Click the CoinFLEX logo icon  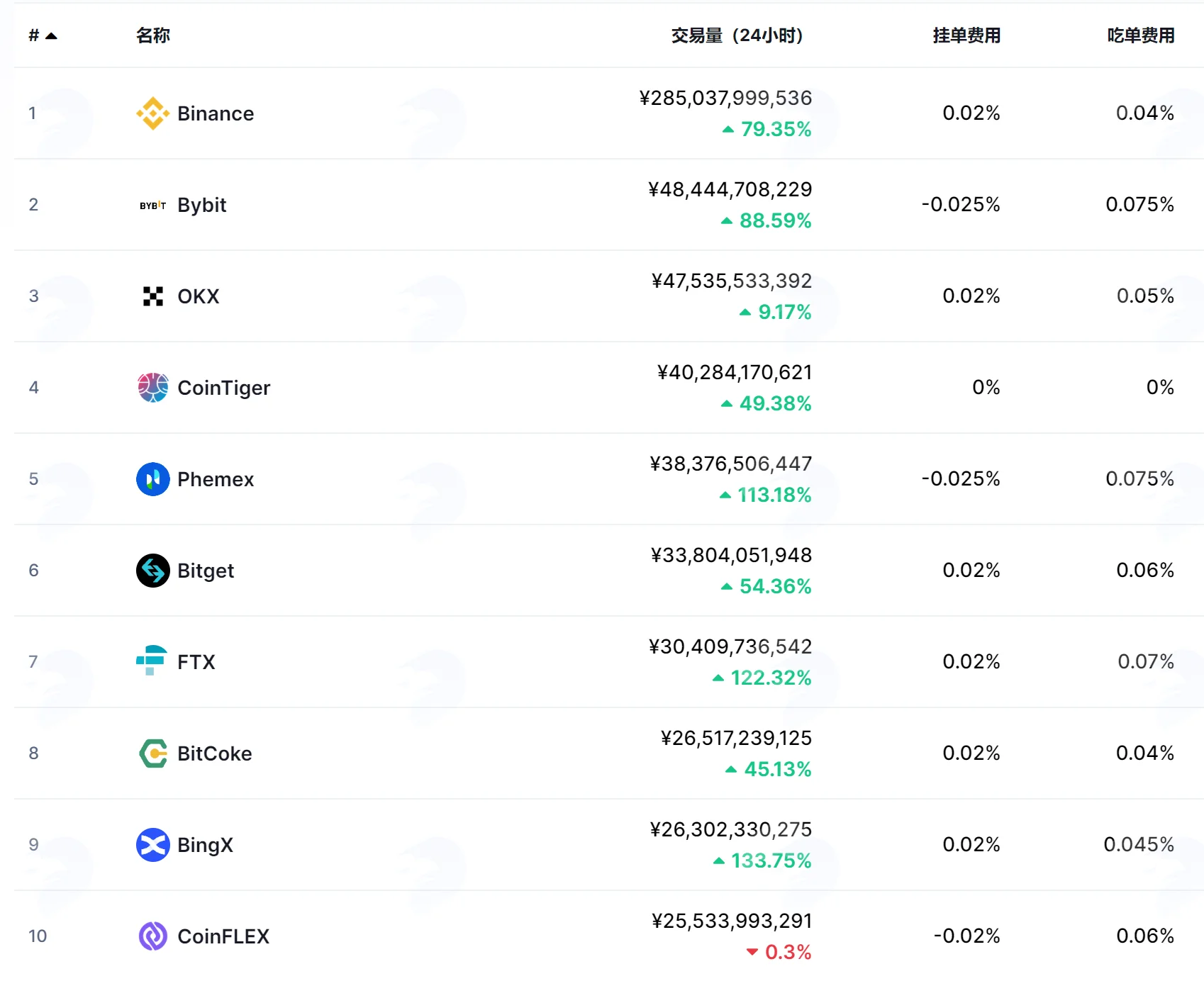[x=152, y=936]
